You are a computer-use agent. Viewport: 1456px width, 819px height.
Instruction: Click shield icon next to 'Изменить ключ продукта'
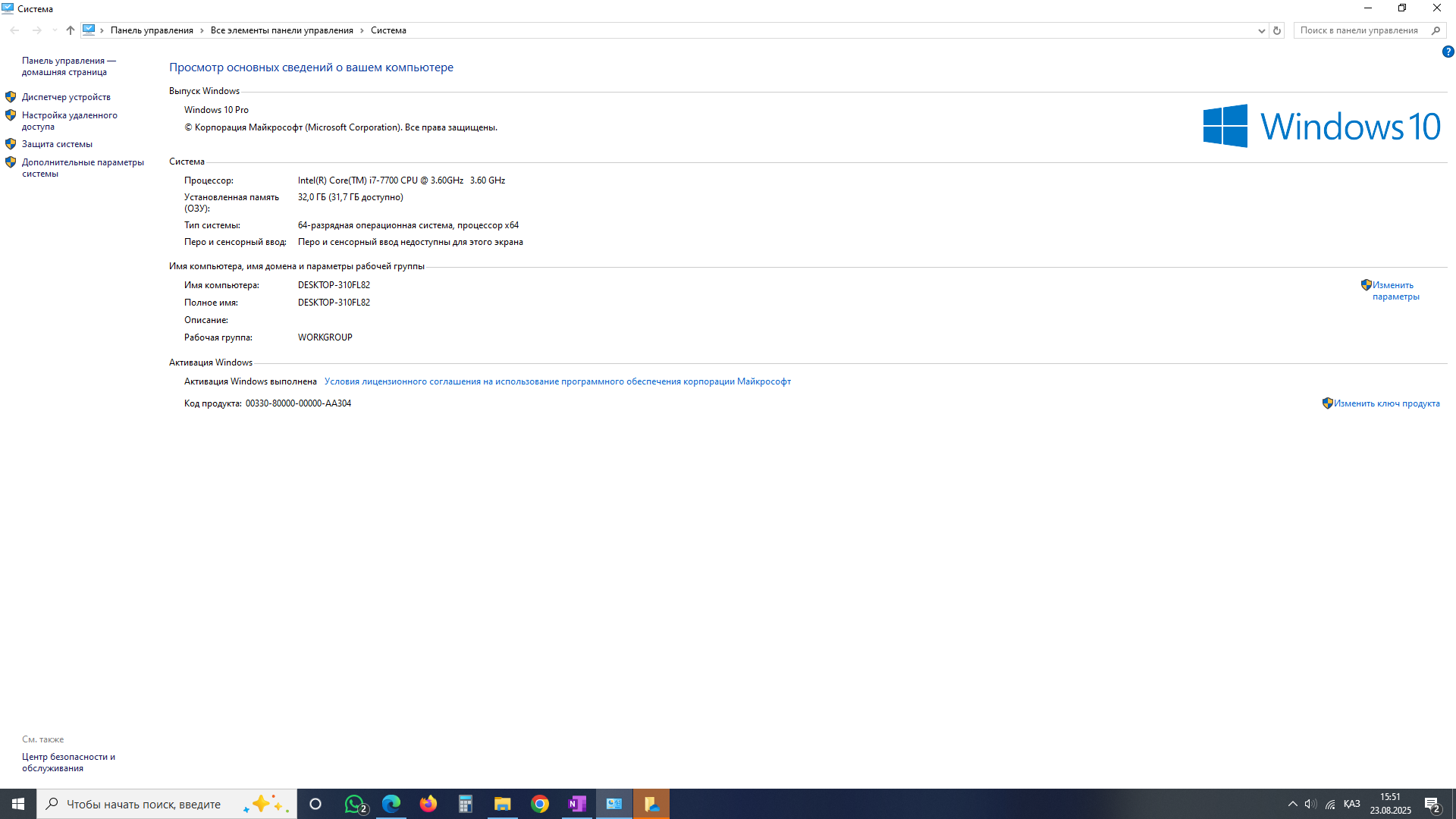pyautogui.click(x=1328, y=403)
